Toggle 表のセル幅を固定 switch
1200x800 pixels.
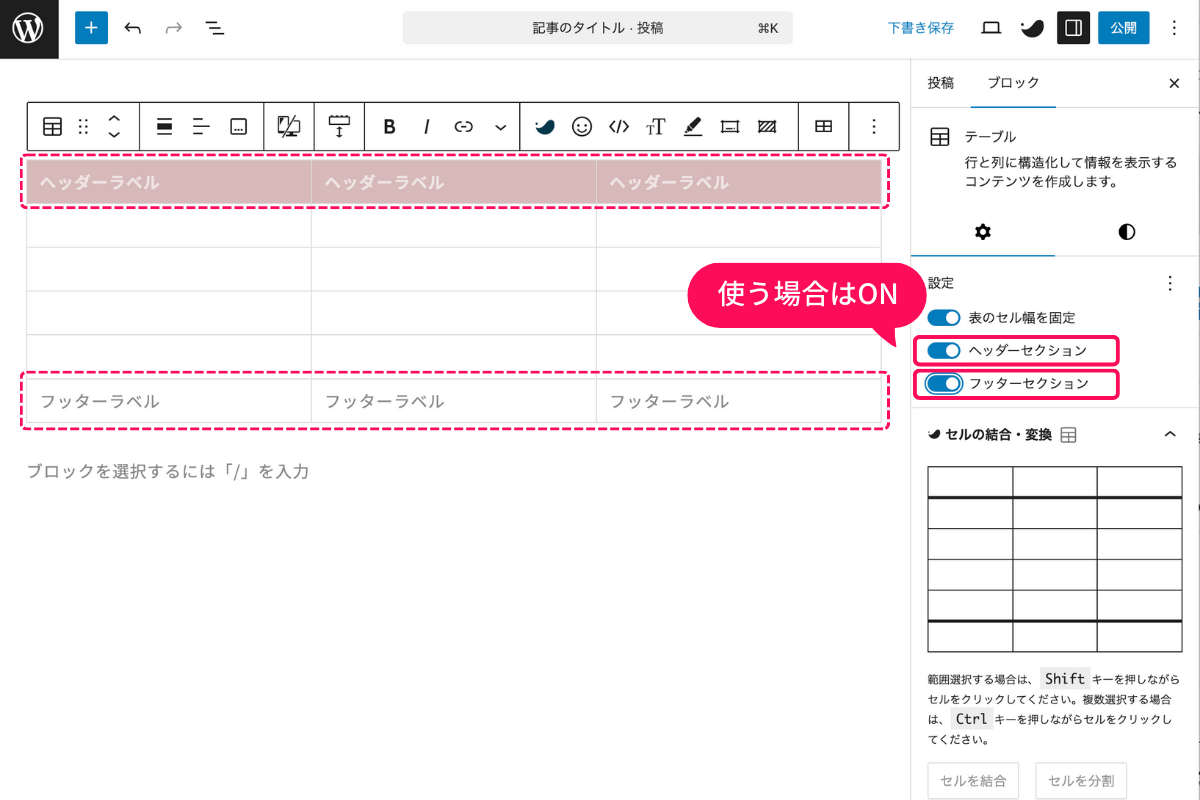[944, 318]
